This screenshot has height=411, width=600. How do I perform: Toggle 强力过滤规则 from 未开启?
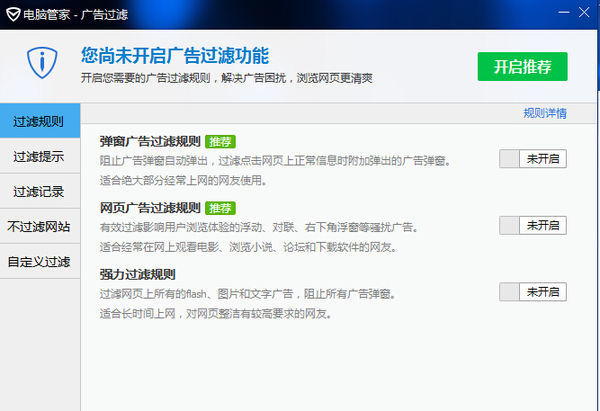coord(533,291)
